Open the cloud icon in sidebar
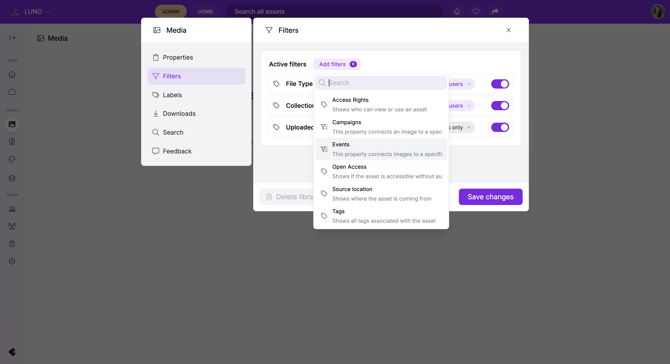Image resolution: width=670 pixels, height=364 pixels. (12, 92)
